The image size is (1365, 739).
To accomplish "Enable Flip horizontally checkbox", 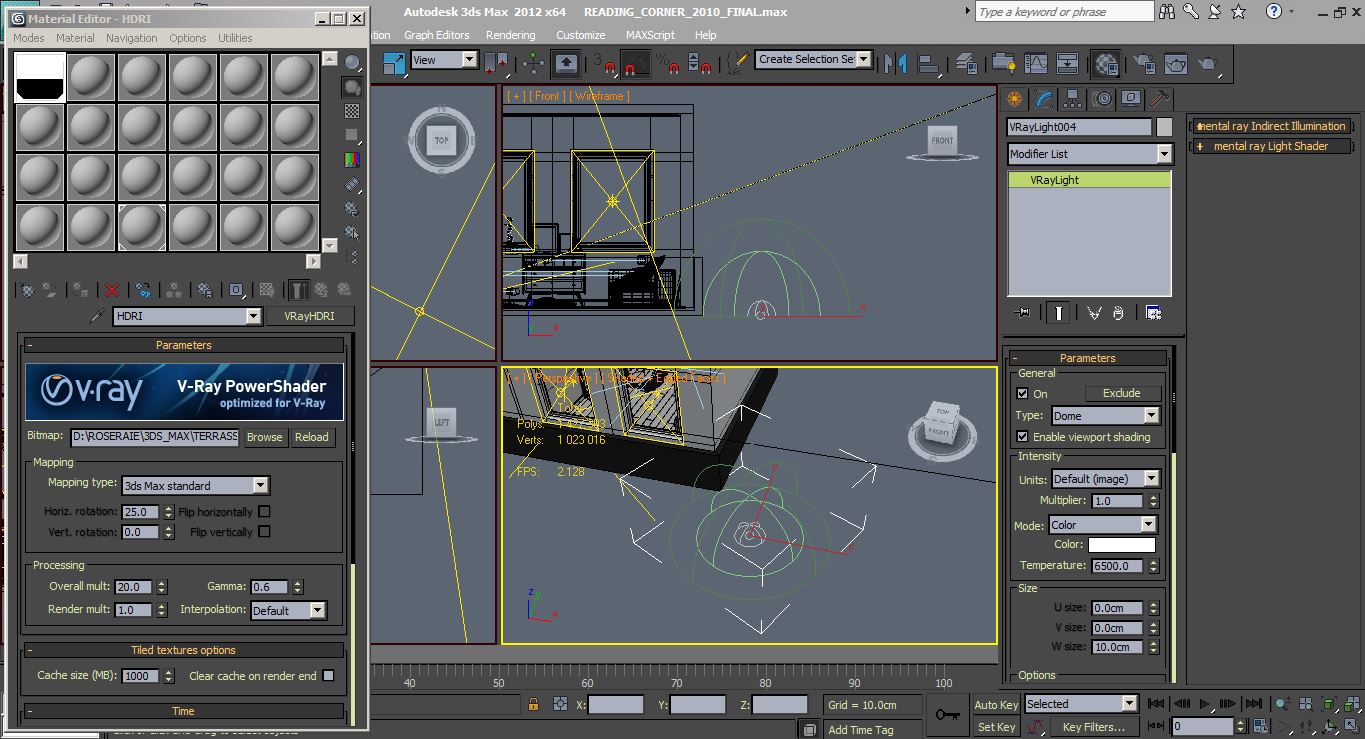I will (x=264, y=511).
